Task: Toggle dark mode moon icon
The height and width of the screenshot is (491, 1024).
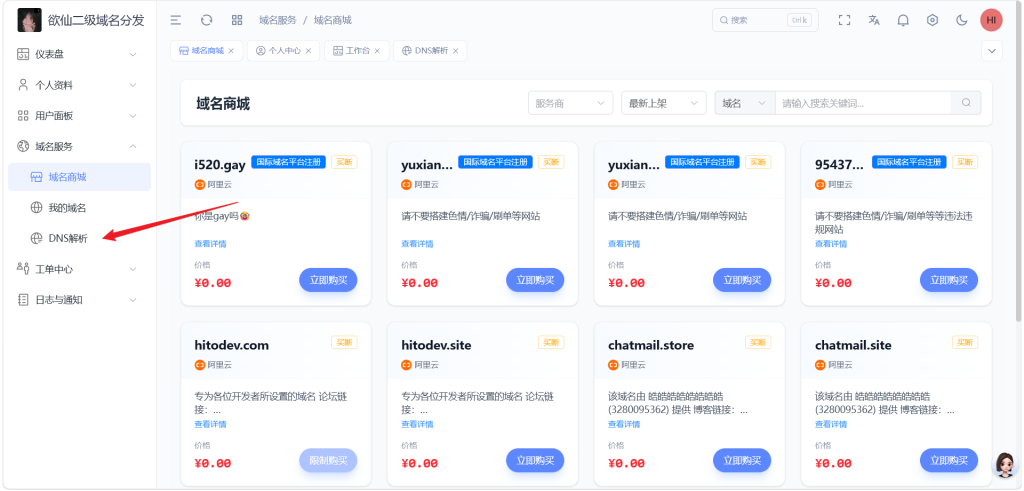Action: pos(962,20)
